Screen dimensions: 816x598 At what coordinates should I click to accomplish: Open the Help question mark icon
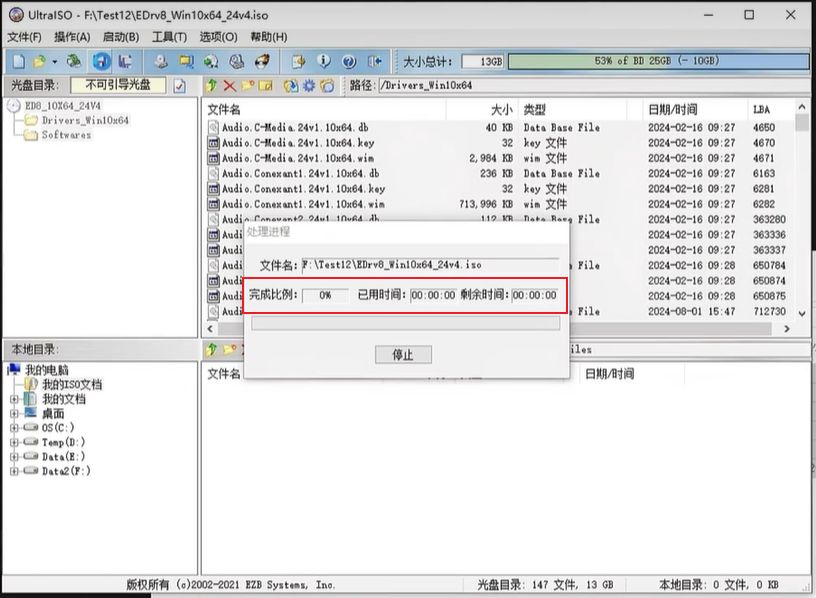click(x=349, y=62)
